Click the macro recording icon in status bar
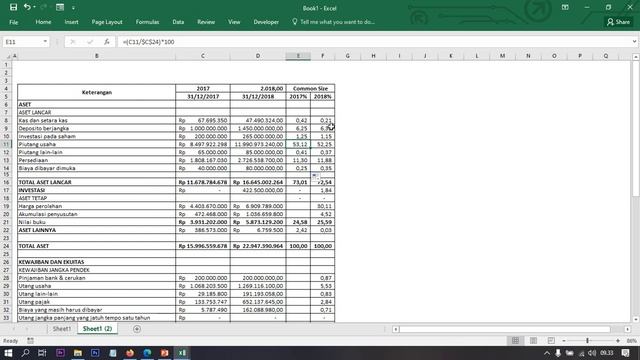Image resolution: width=640 pixels, height=360 pixels. coord(30,340)
